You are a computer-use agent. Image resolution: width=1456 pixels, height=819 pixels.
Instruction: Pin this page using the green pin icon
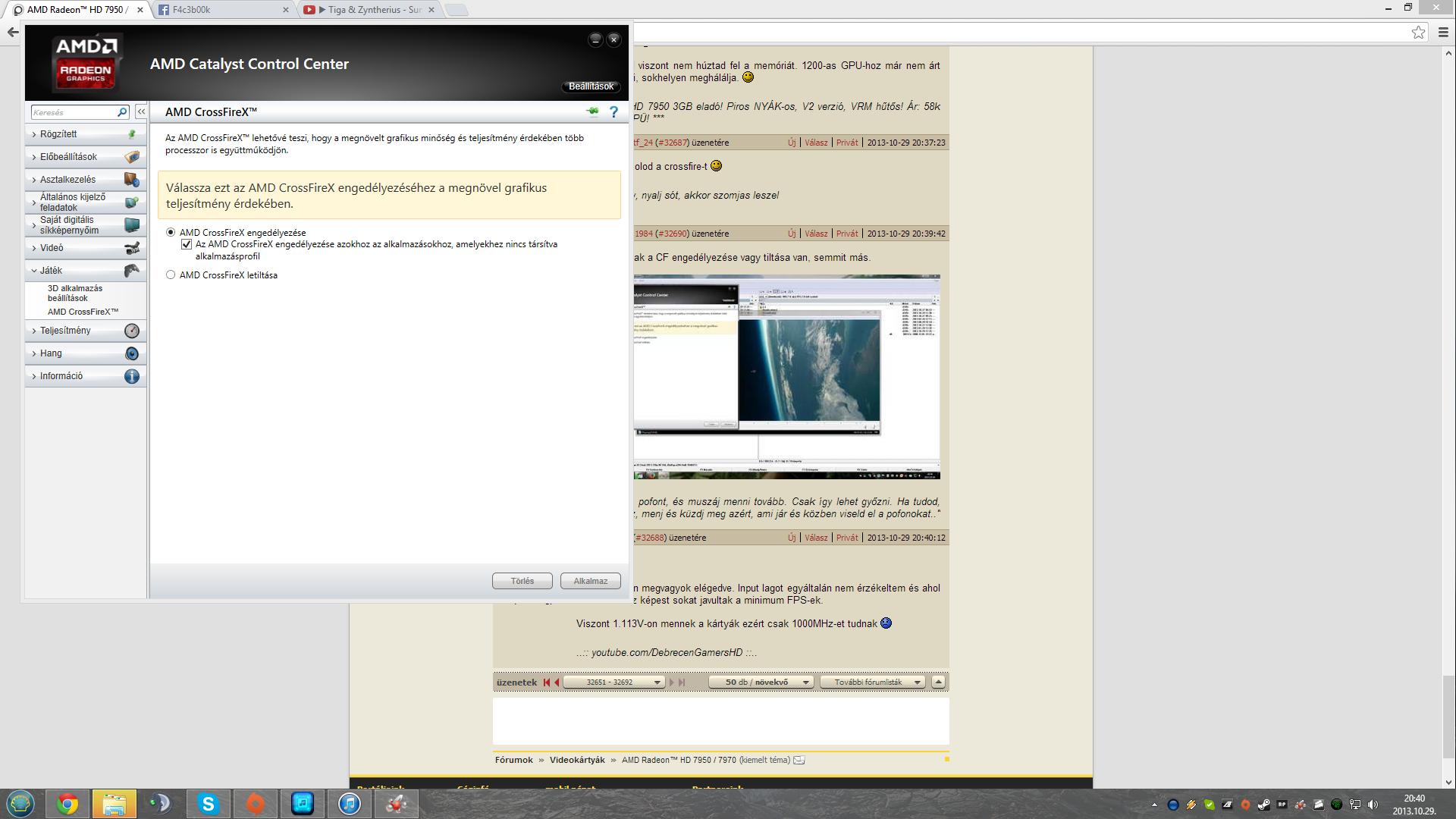pos(592,111)
